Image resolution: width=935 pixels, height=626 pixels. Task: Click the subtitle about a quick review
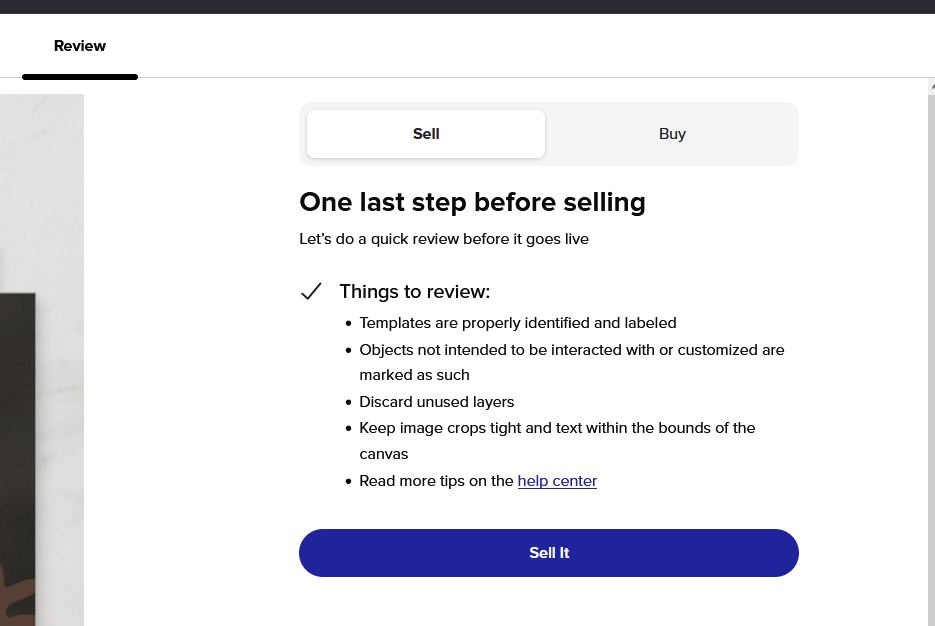(x=444, y=239)
